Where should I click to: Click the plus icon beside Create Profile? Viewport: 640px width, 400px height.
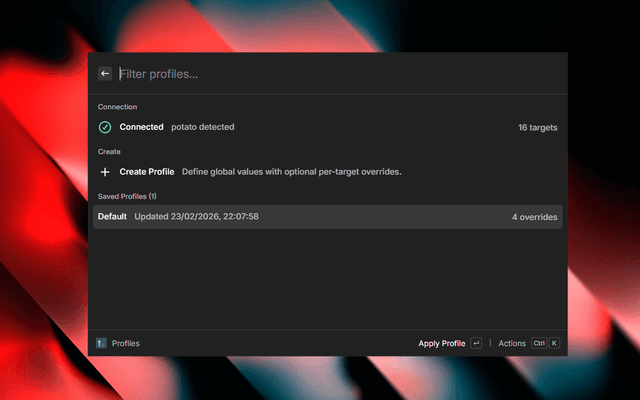[x=105, y=172]
